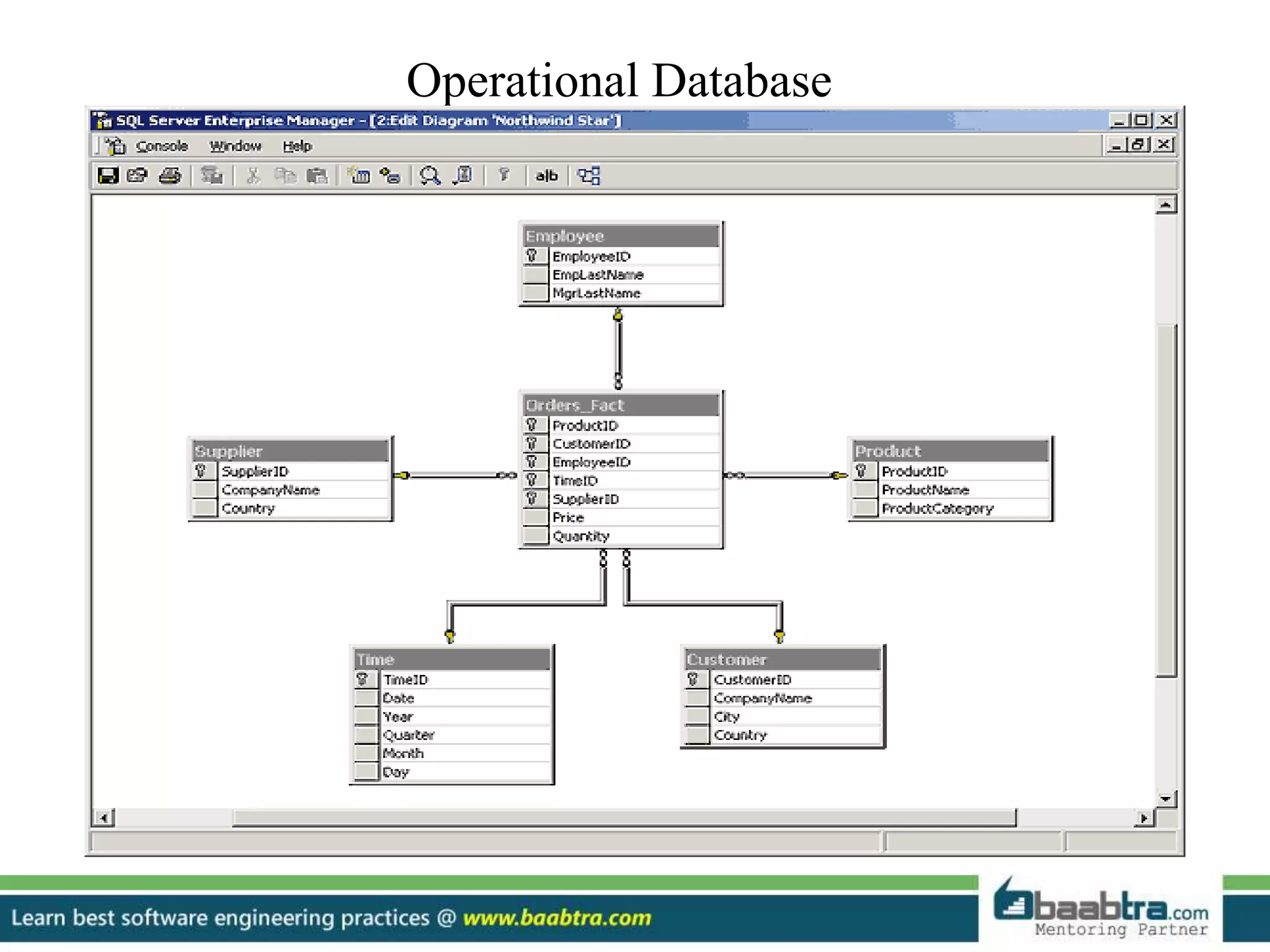Select the City column in Customer

coord(783,716)
